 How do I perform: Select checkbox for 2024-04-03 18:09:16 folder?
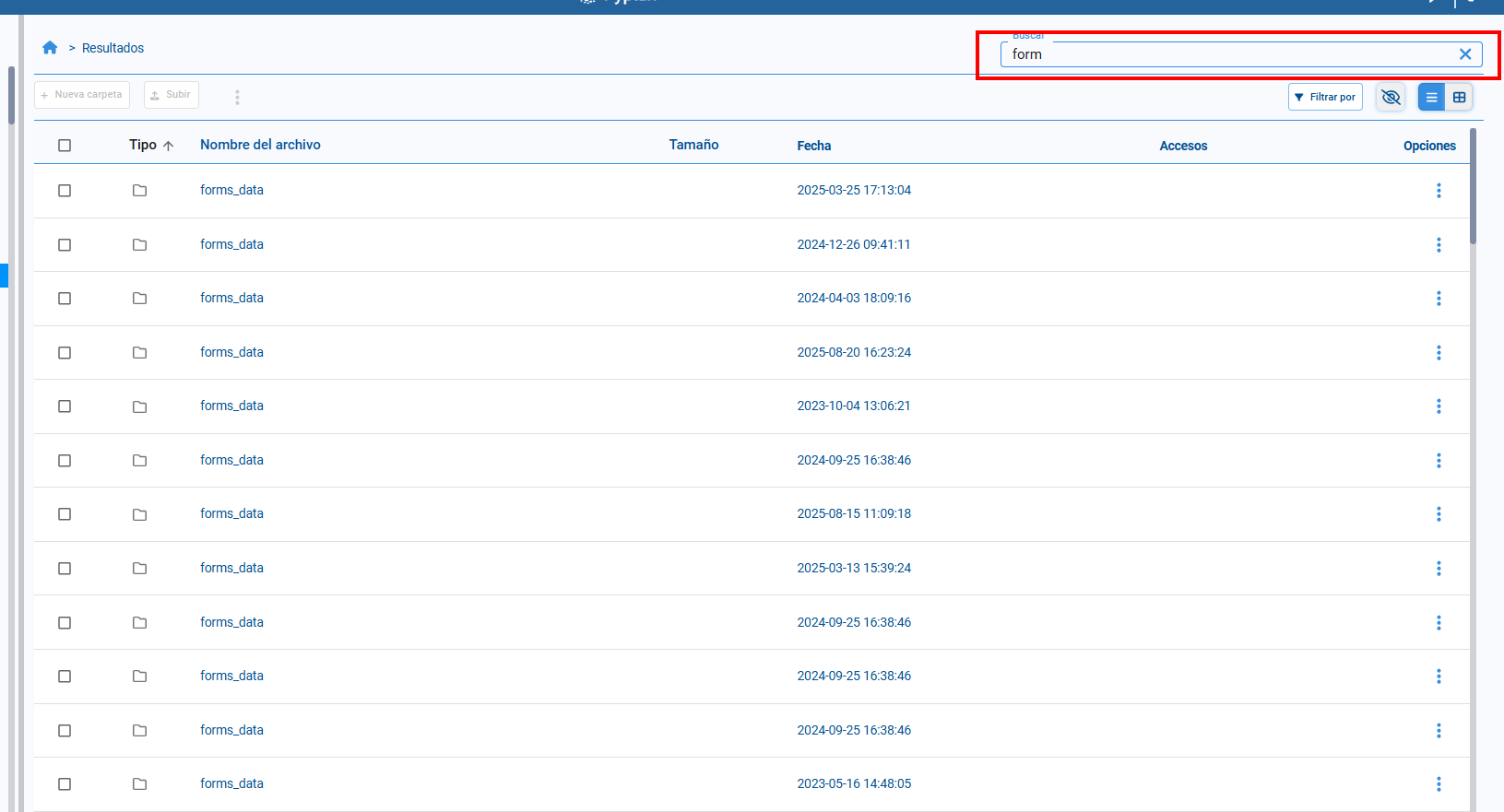point(65,299)
